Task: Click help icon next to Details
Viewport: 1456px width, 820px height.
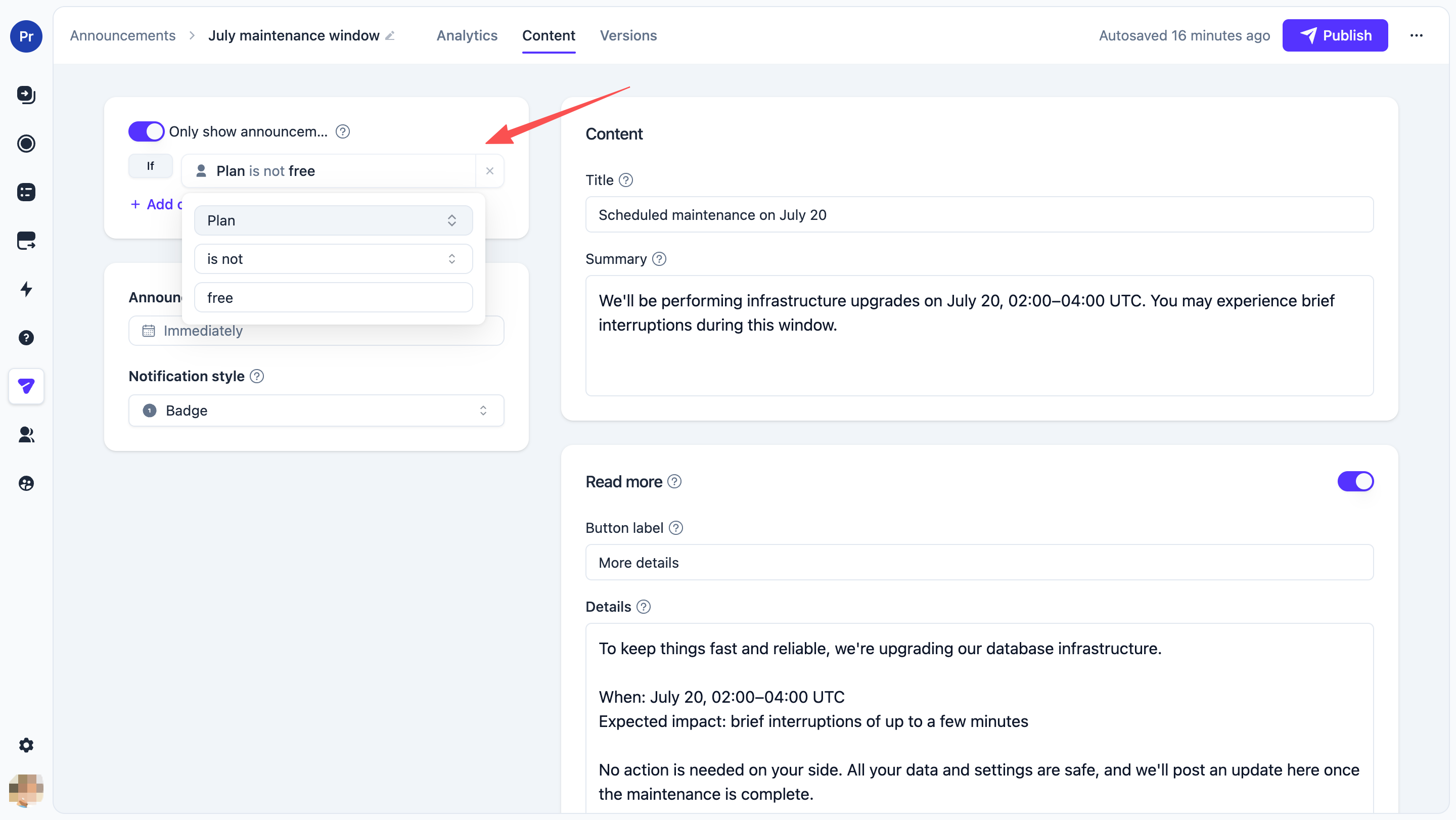Action: [643, 607]
